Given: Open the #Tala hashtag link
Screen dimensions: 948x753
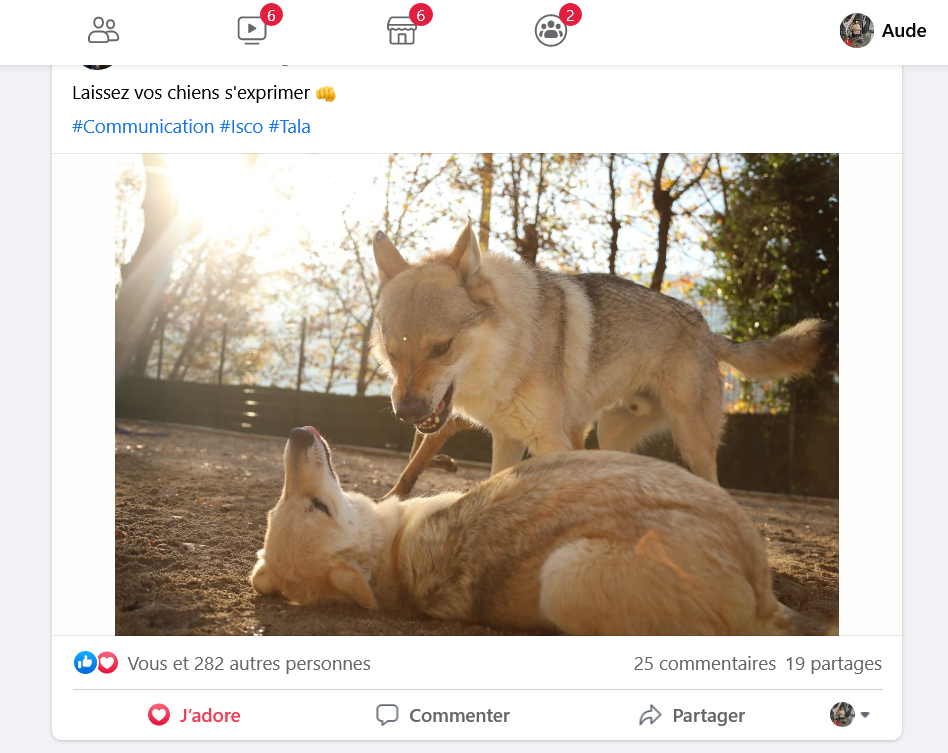Looking at the screenshot, I should (290, 126).
